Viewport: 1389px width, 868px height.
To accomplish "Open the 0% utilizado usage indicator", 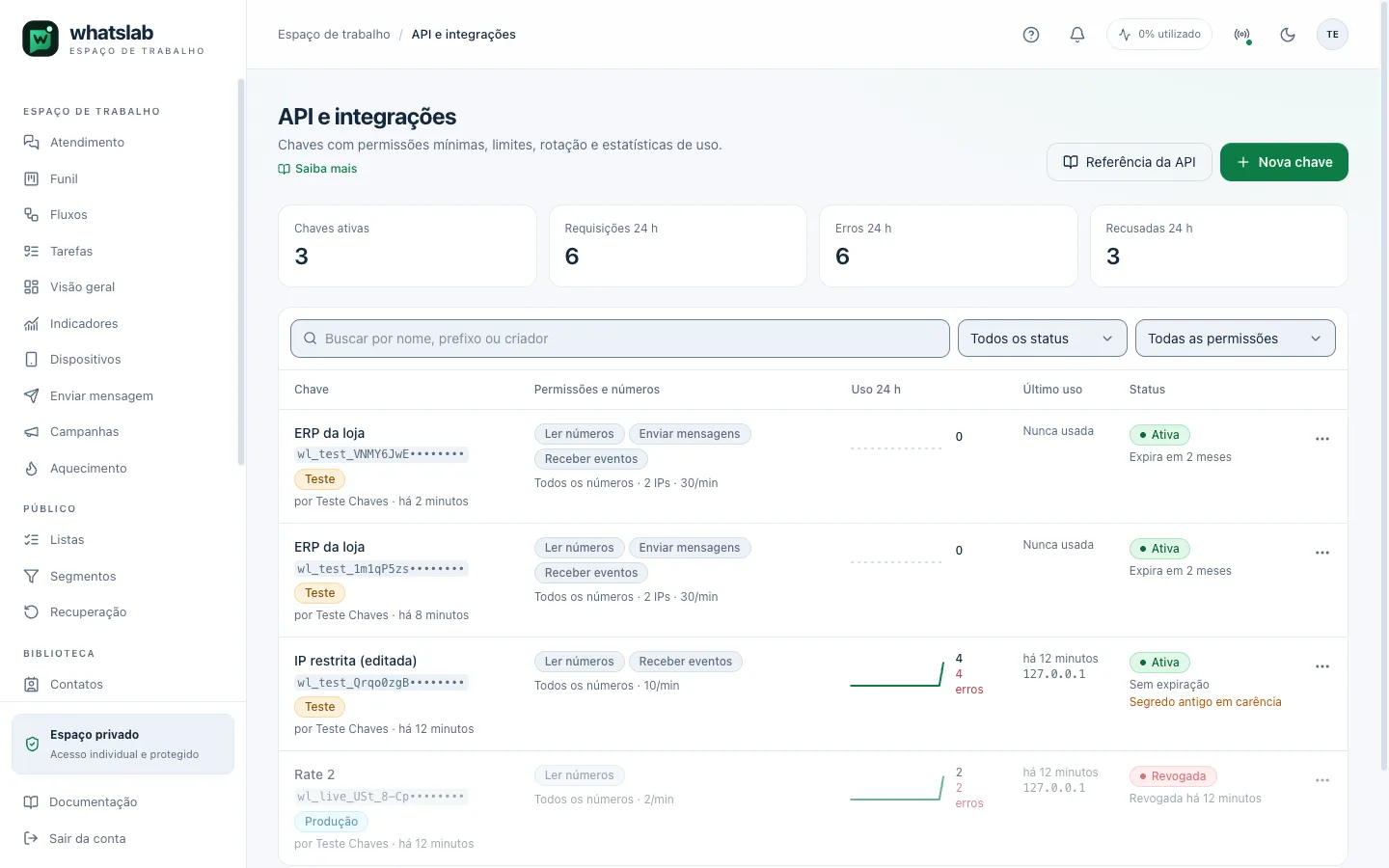I will [x=1159, y=35].
